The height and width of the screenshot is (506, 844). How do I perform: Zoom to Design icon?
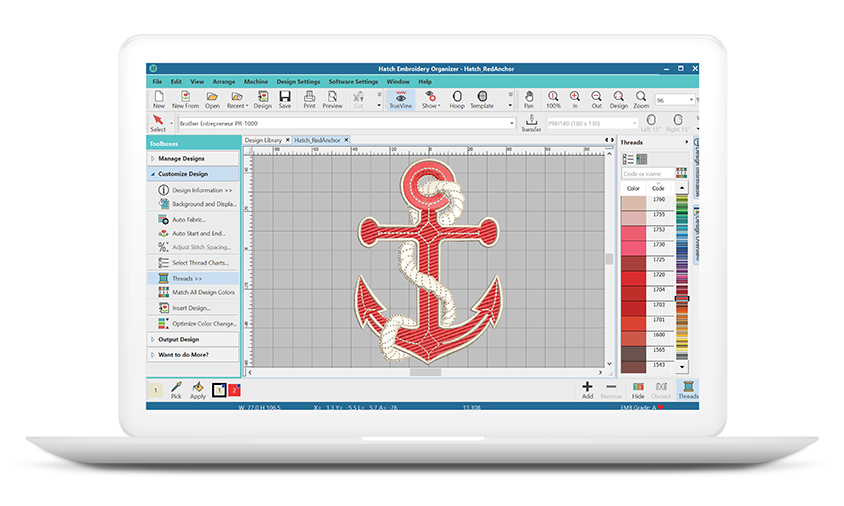pyautogui.click(x=618, y=100)
